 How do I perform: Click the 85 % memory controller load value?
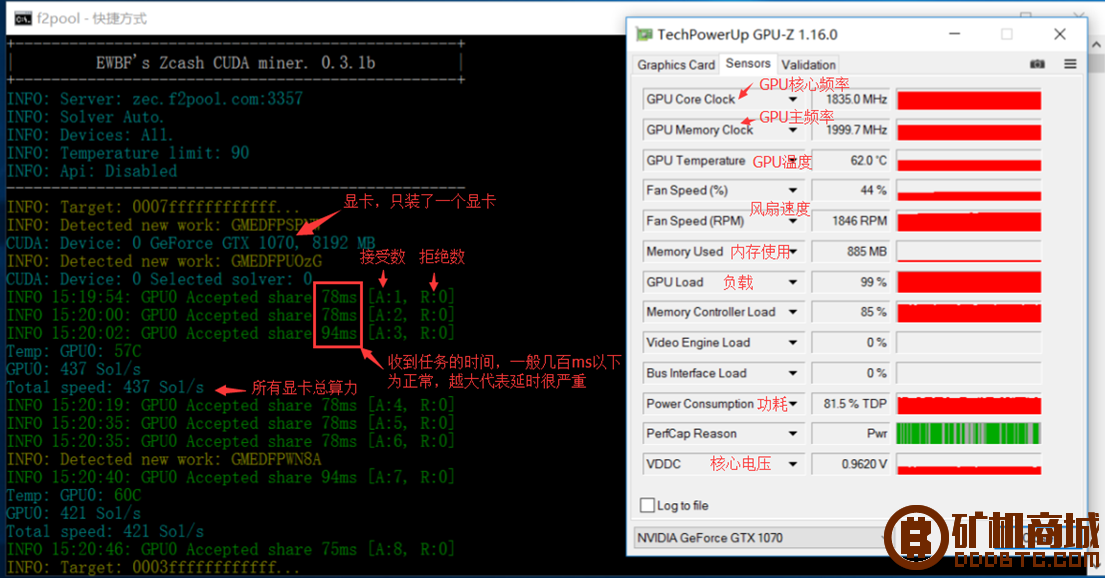(851, 312)
